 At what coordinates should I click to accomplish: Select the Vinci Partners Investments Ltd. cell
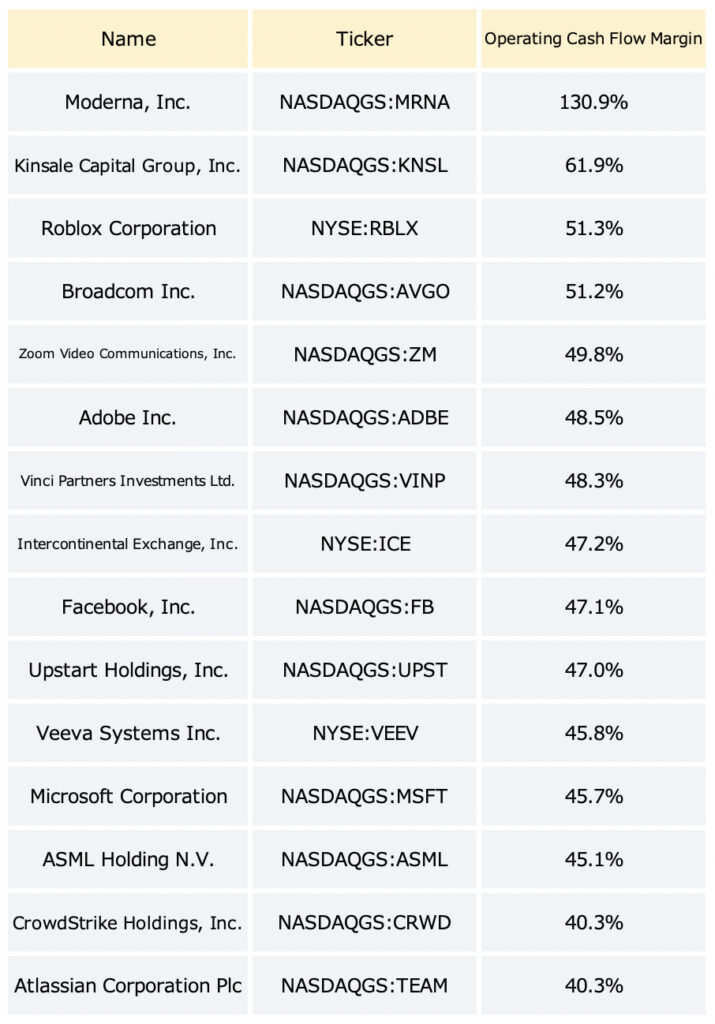pyautogui.click(x=128, y=481)
